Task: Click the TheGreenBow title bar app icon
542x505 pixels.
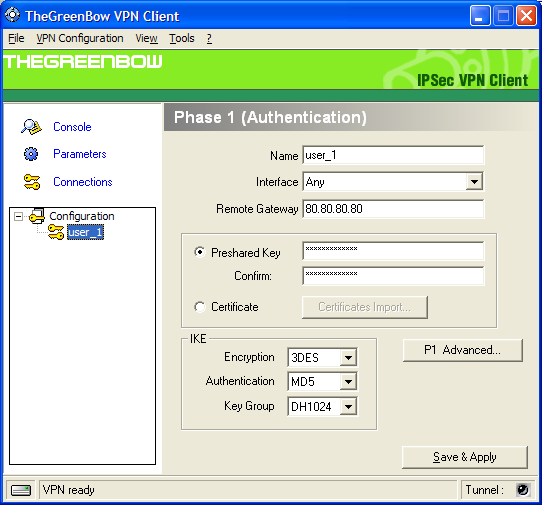Action: click(x=12, y=15)
